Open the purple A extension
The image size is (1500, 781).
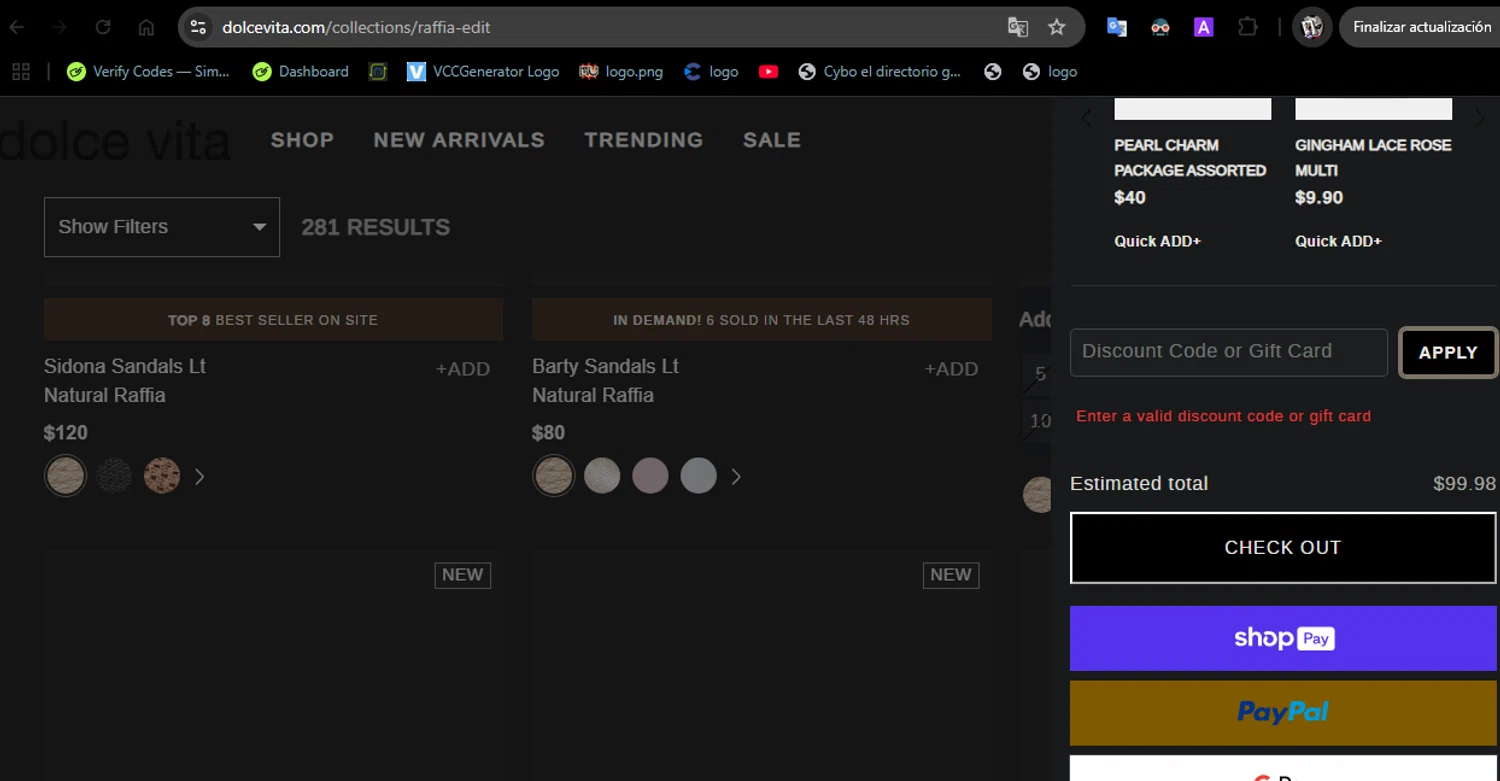(1204, 27)
